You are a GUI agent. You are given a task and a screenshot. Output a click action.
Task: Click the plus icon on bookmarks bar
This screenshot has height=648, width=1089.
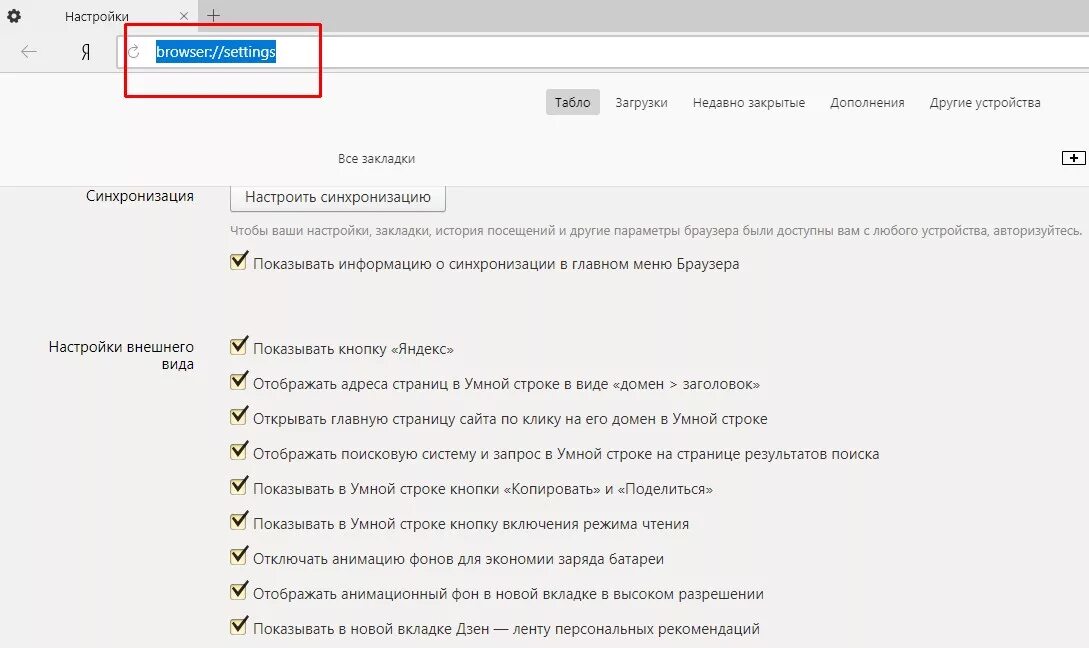tap(1074, 158)
